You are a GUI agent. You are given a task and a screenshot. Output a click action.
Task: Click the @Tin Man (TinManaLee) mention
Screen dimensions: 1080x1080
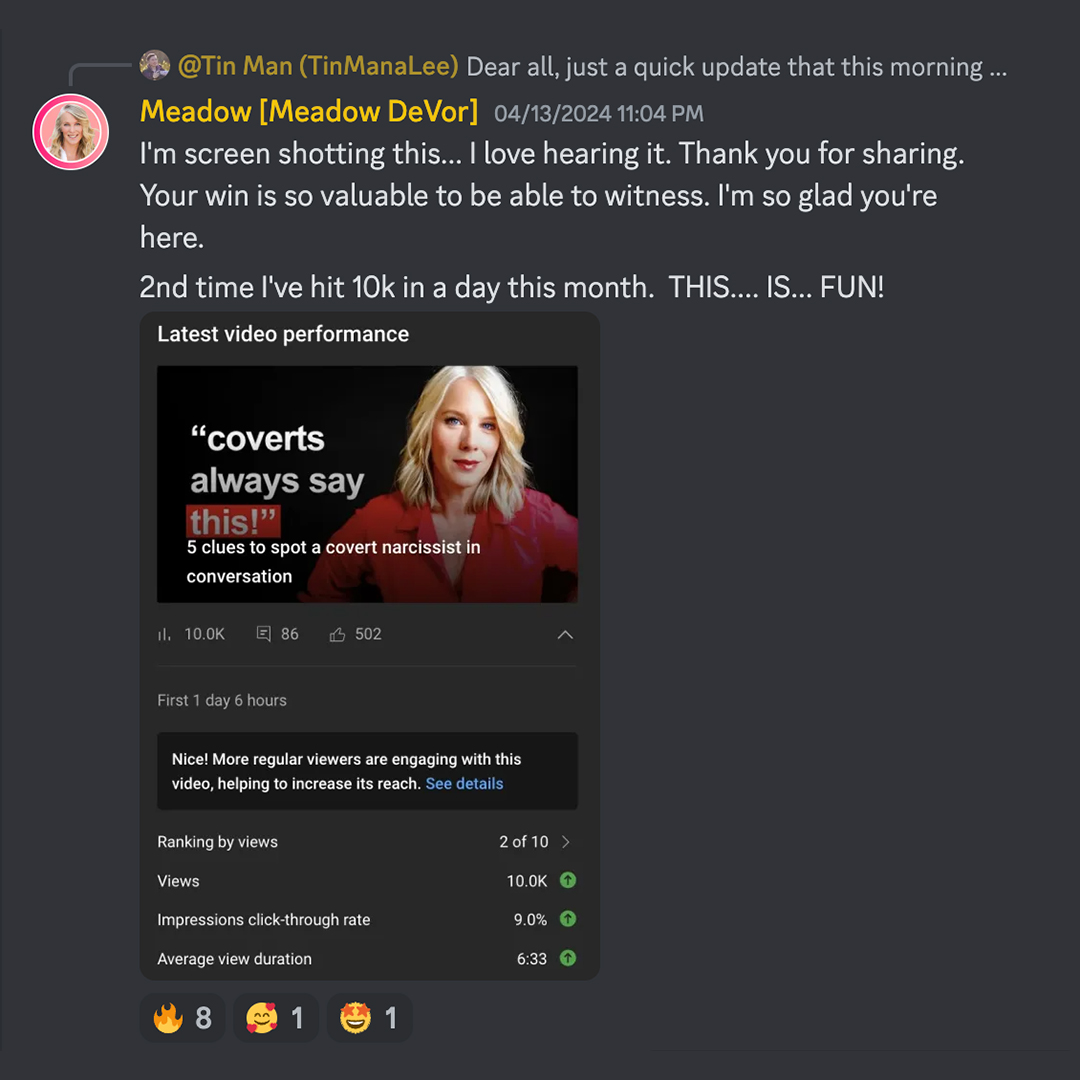pyautogui.click(x=318, y=66)
